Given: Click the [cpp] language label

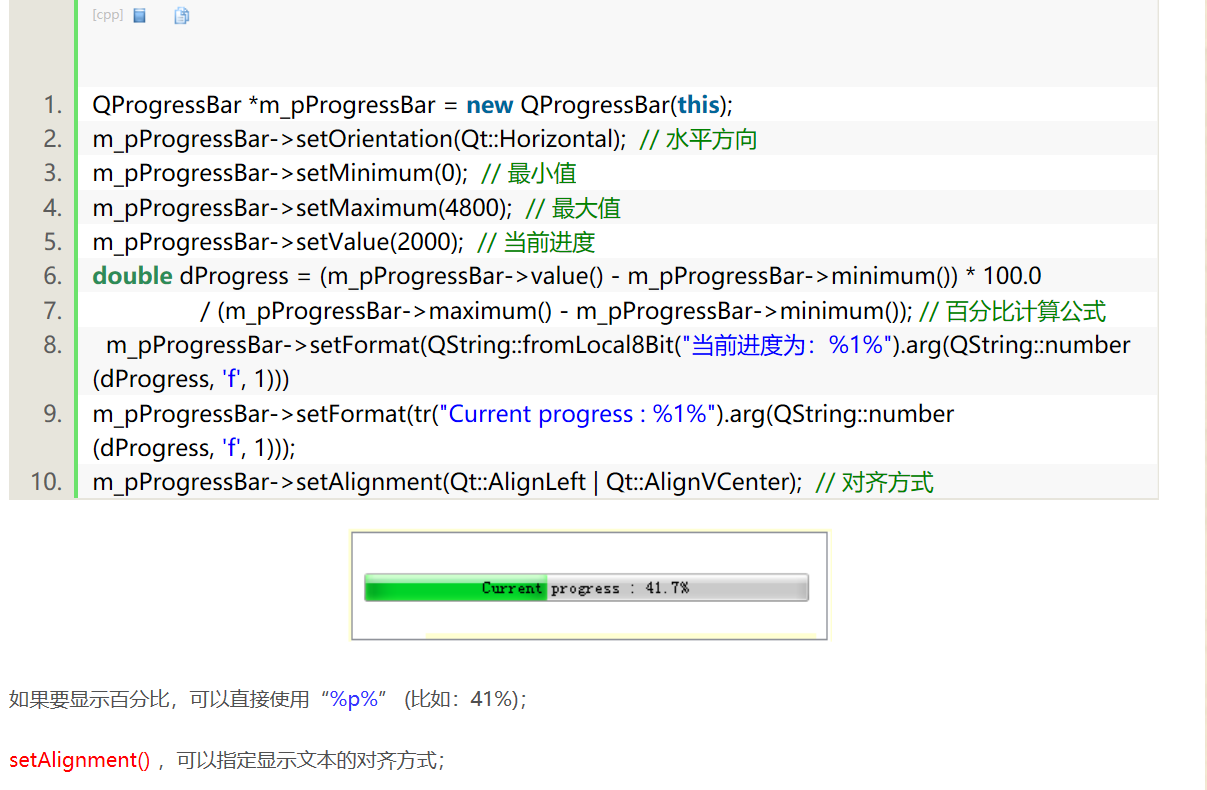Looking at the screenshot, I should coord(107,15).
